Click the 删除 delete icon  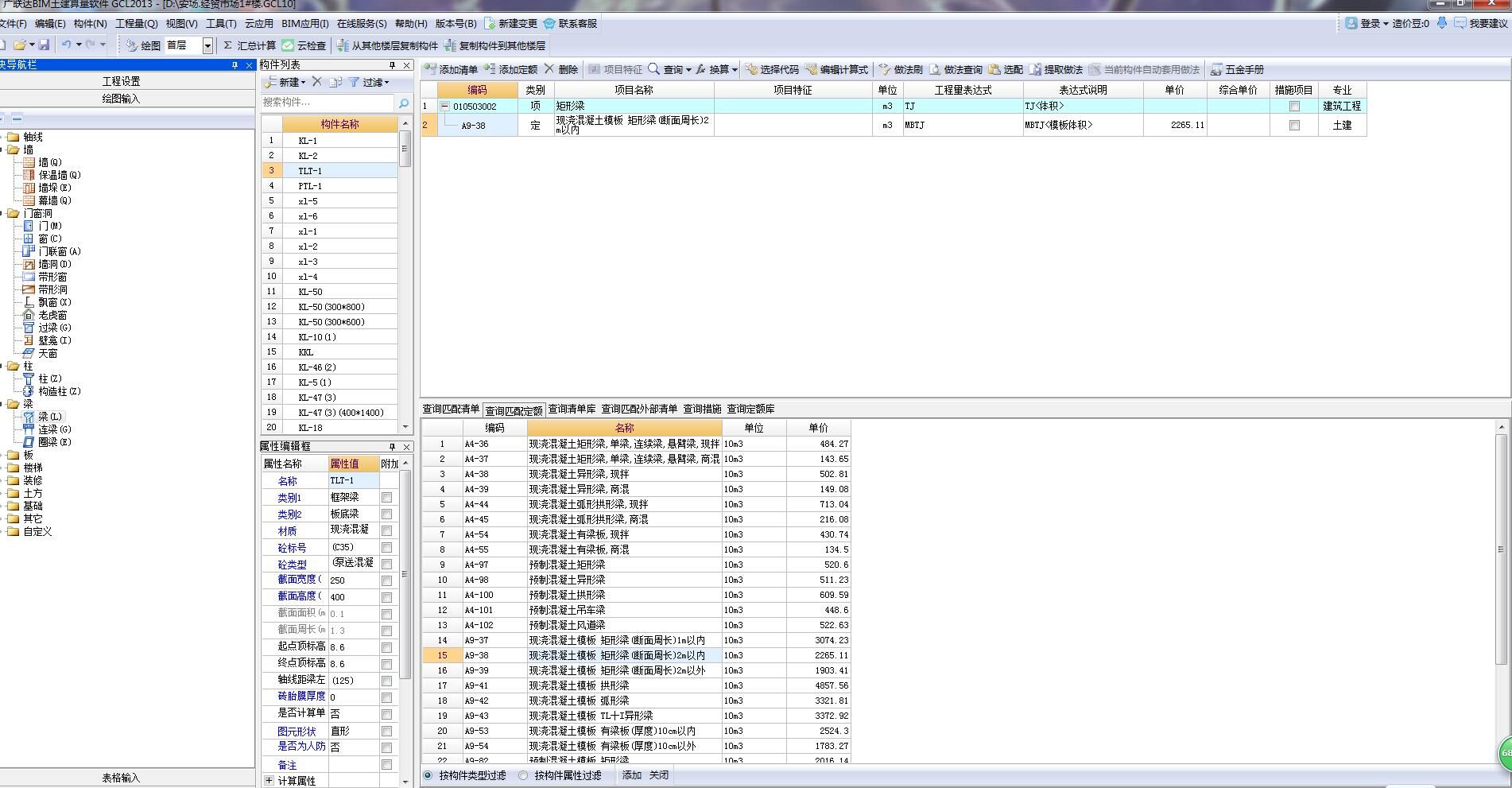pyautogui.click(x=549, y=69)
